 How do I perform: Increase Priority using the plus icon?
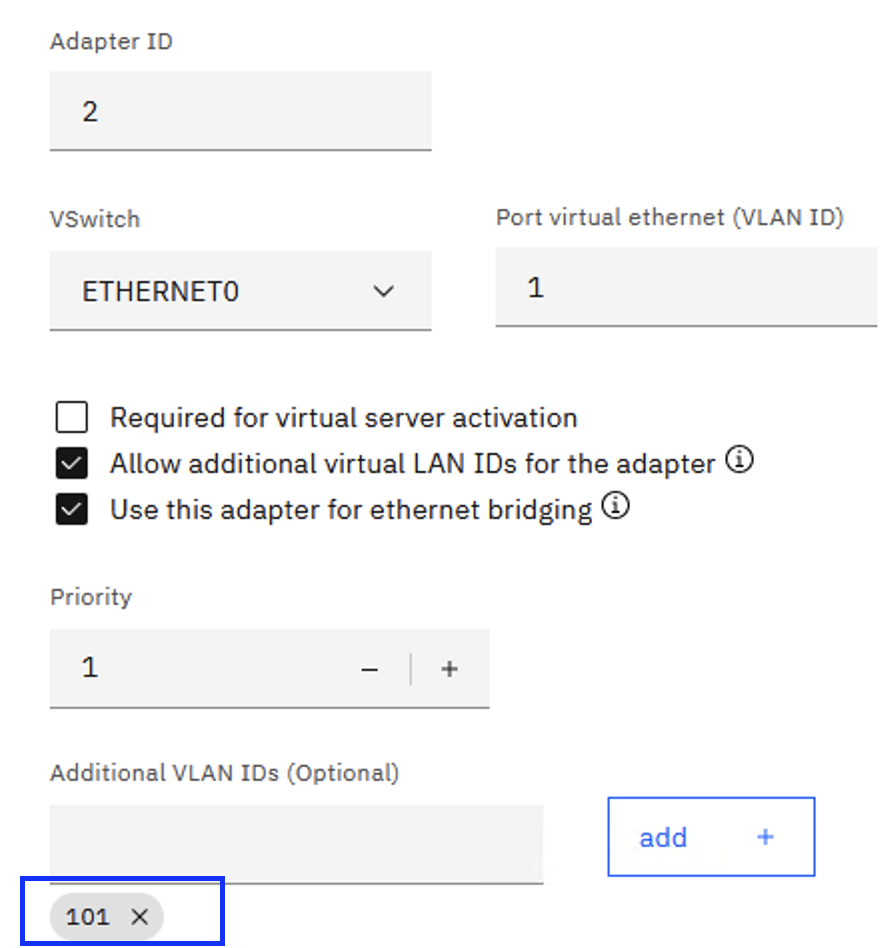[449, 668]
